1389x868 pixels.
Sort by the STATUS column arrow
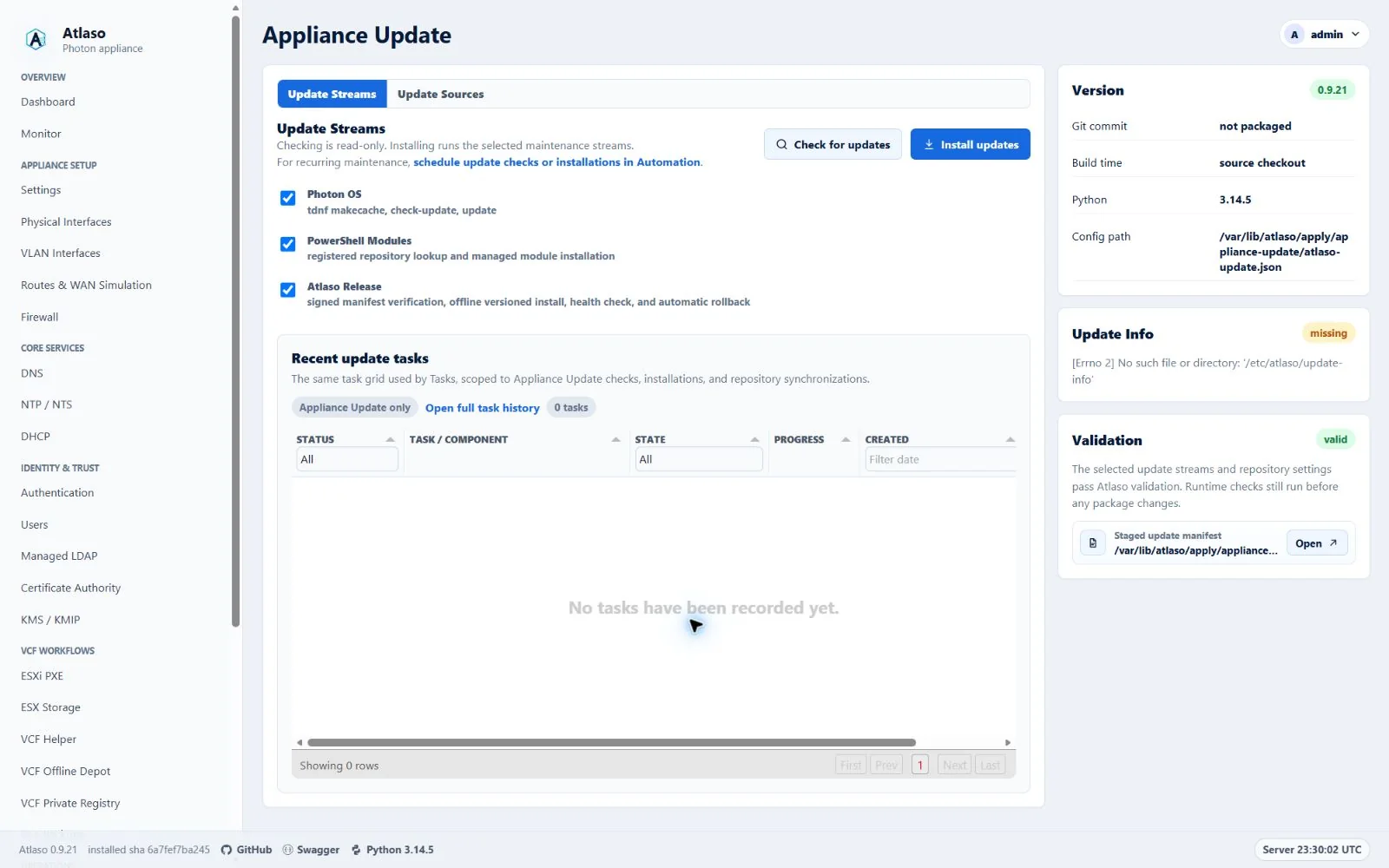pyautogui.click(x=390, y=440)
